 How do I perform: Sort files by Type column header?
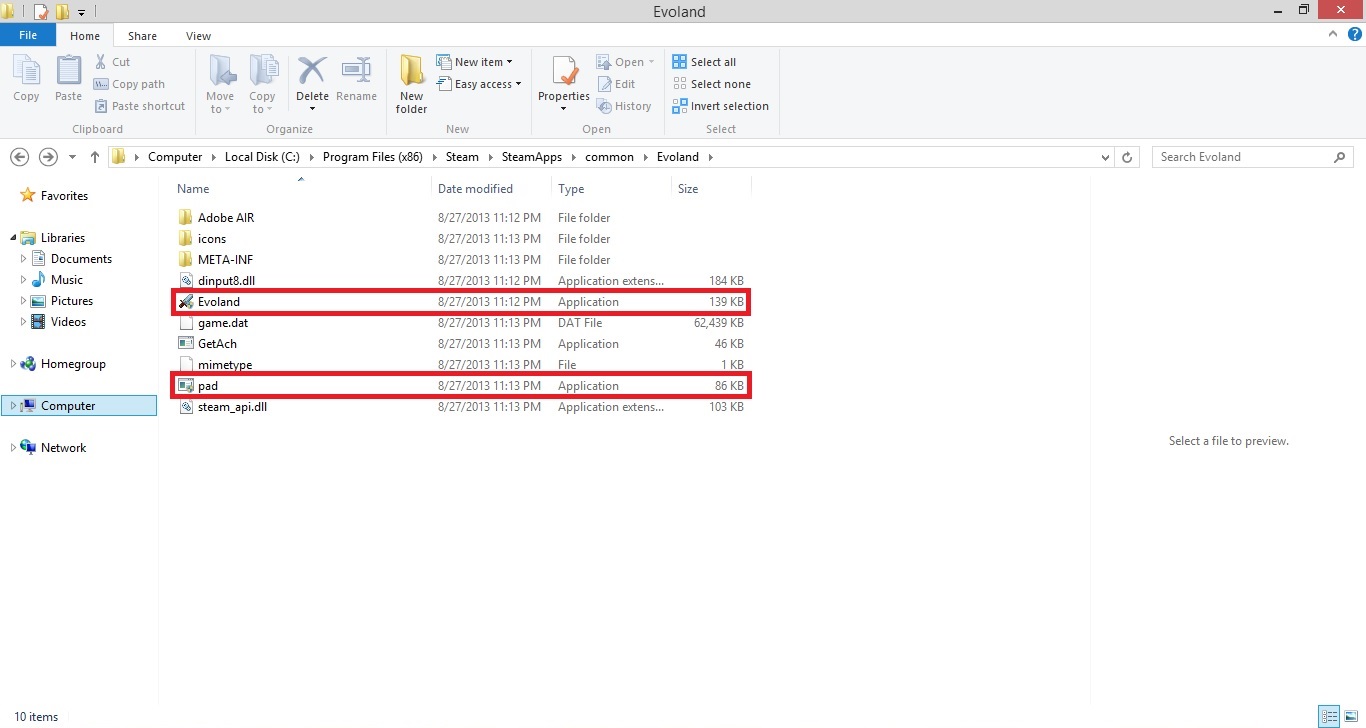(x=611, y=189)
